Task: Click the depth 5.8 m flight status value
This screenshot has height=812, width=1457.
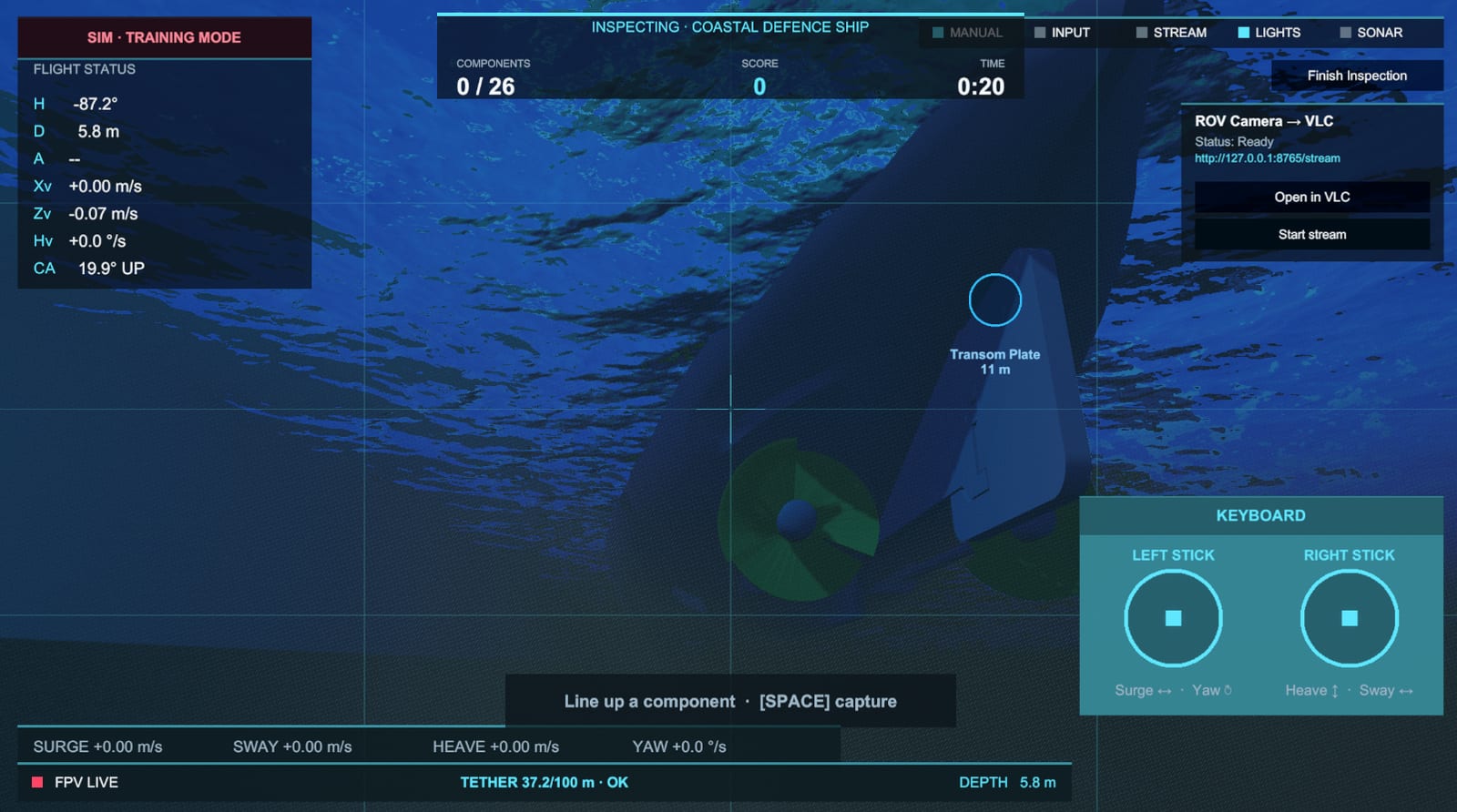Action: click(98, 131)
